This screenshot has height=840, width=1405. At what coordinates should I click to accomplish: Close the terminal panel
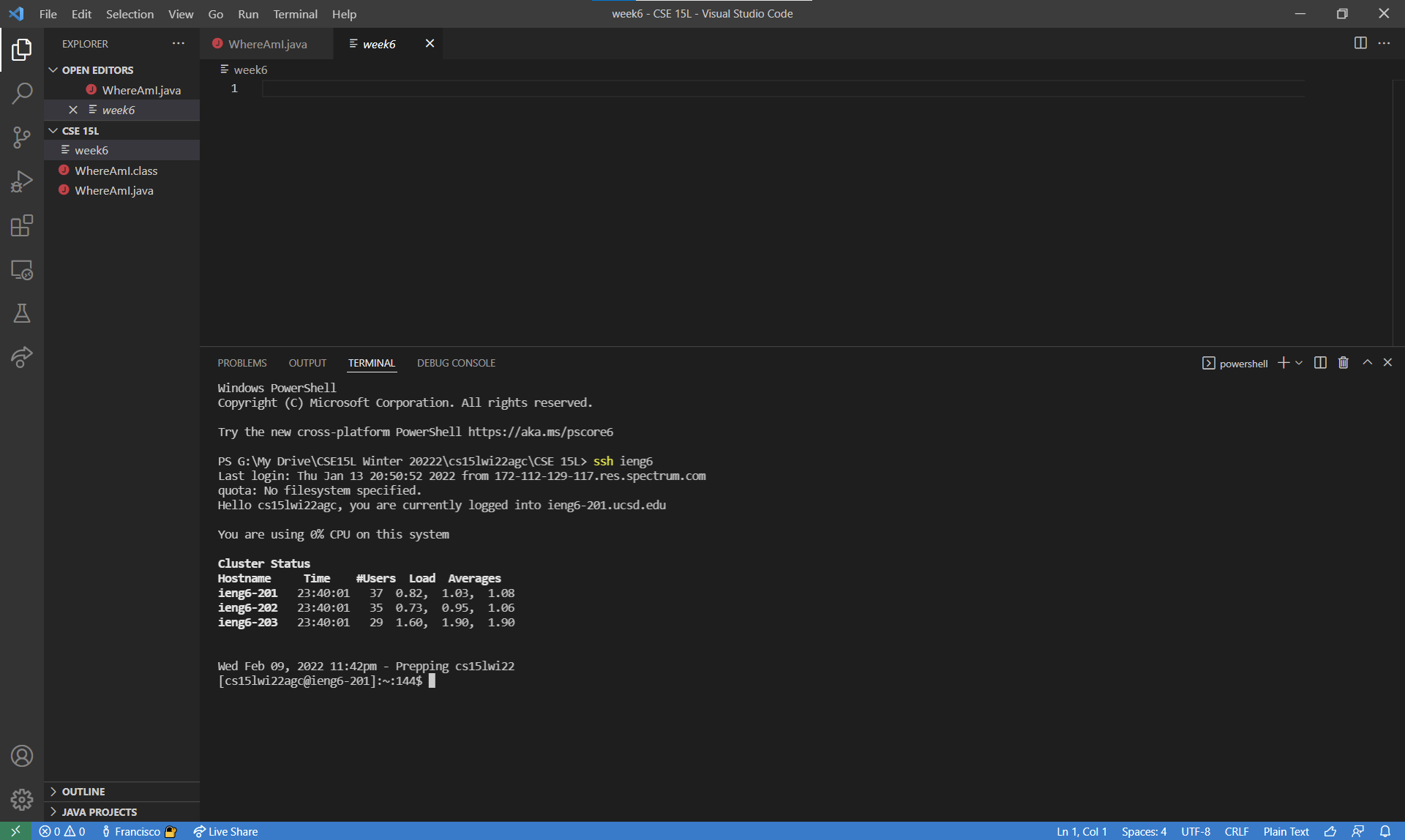click(1387, 363)
